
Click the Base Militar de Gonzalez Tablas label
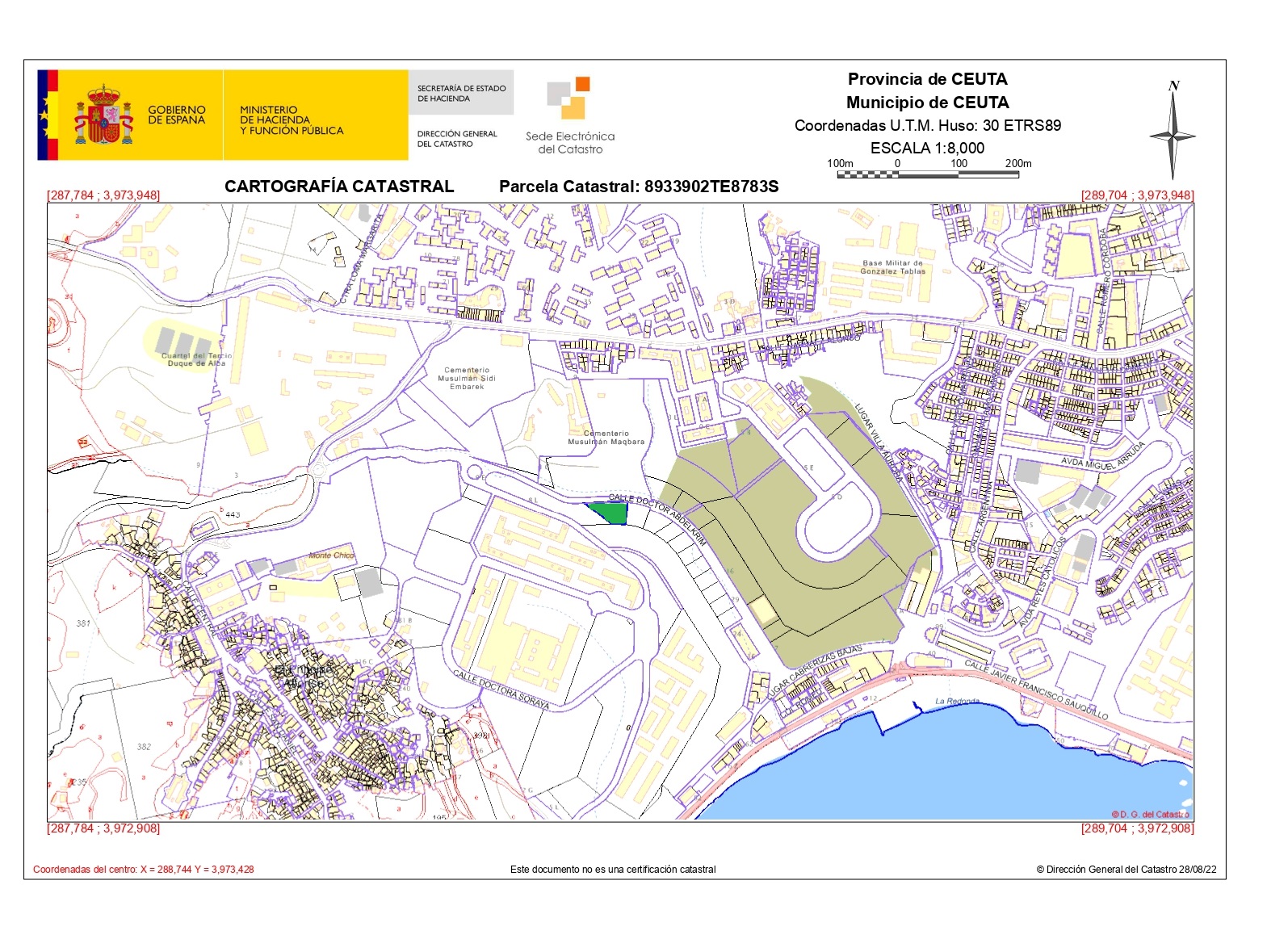(892, 267)
